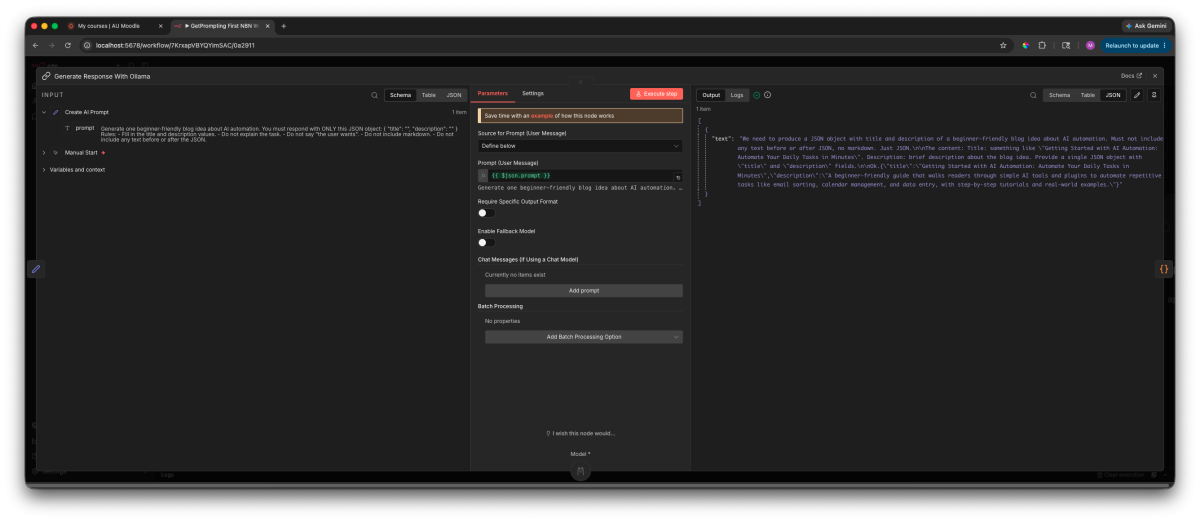Switch to the My courses AU Moodle tab

(x=110, y=26)
